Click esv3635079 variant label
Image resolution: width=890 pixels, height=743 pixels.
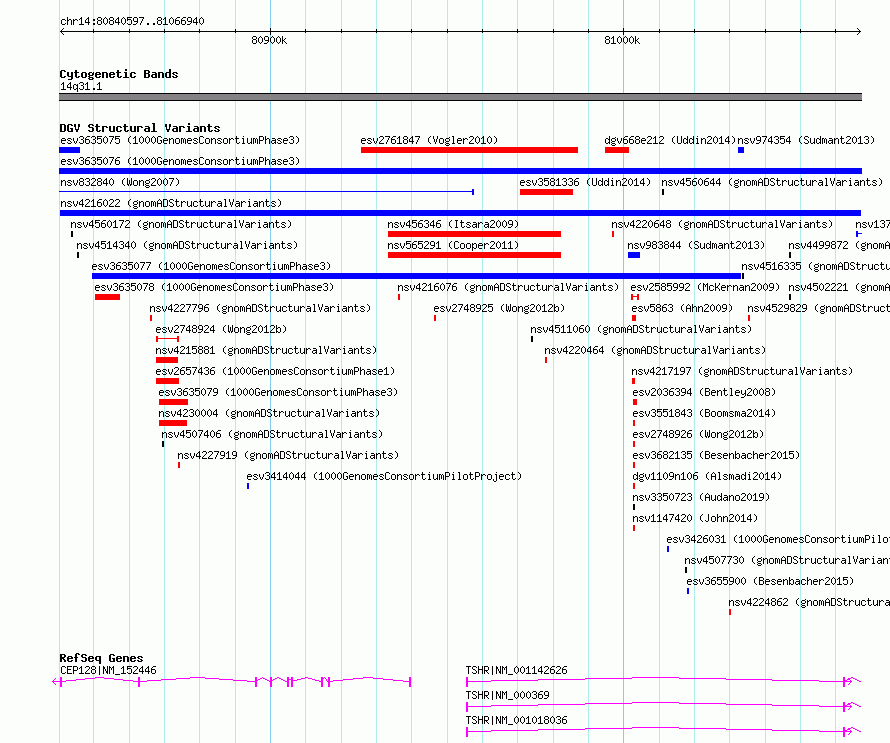(x=278, y=392)
